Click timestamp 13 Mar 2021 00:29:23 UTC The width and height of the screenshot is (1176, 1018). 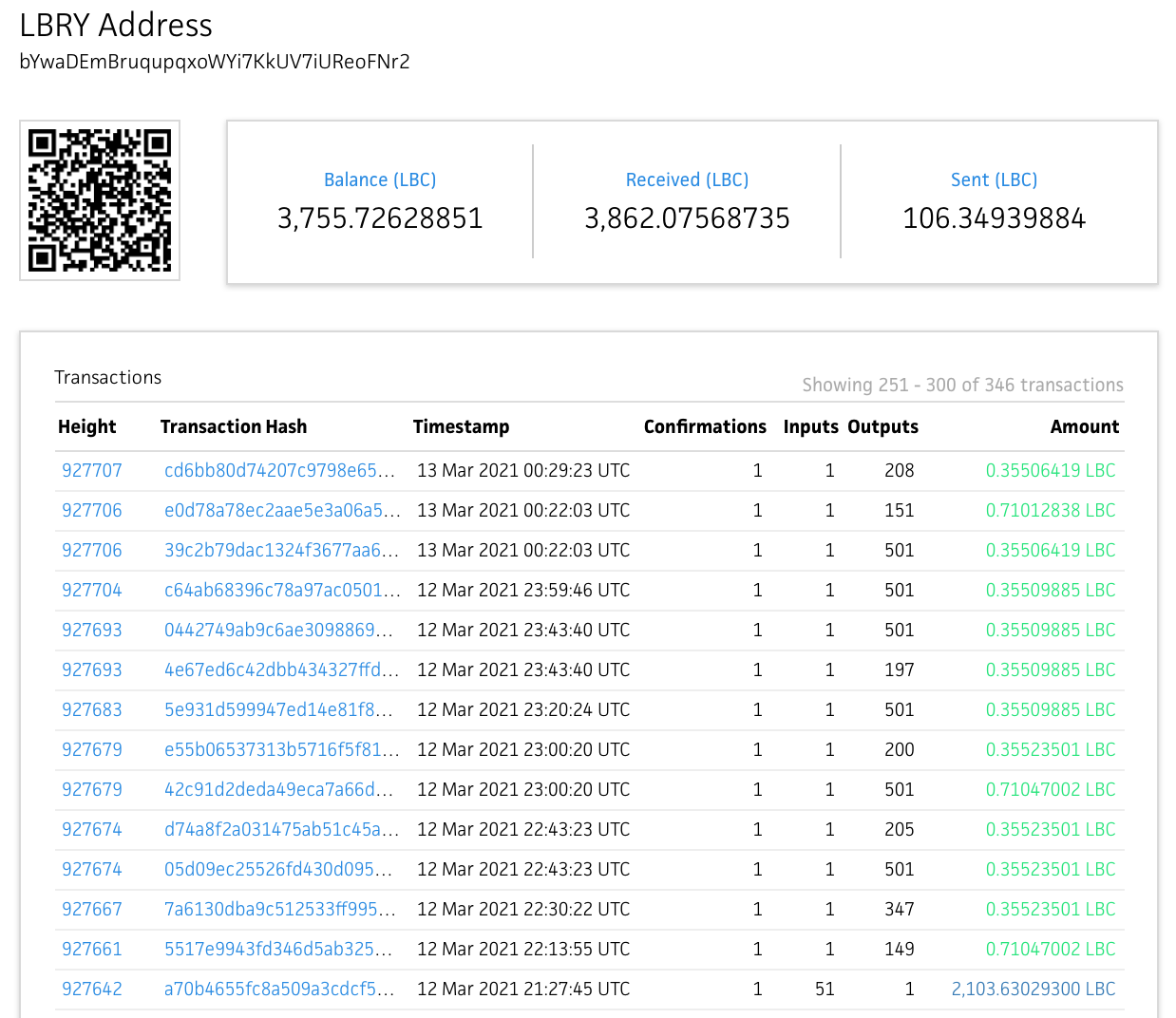click(523, 470)
